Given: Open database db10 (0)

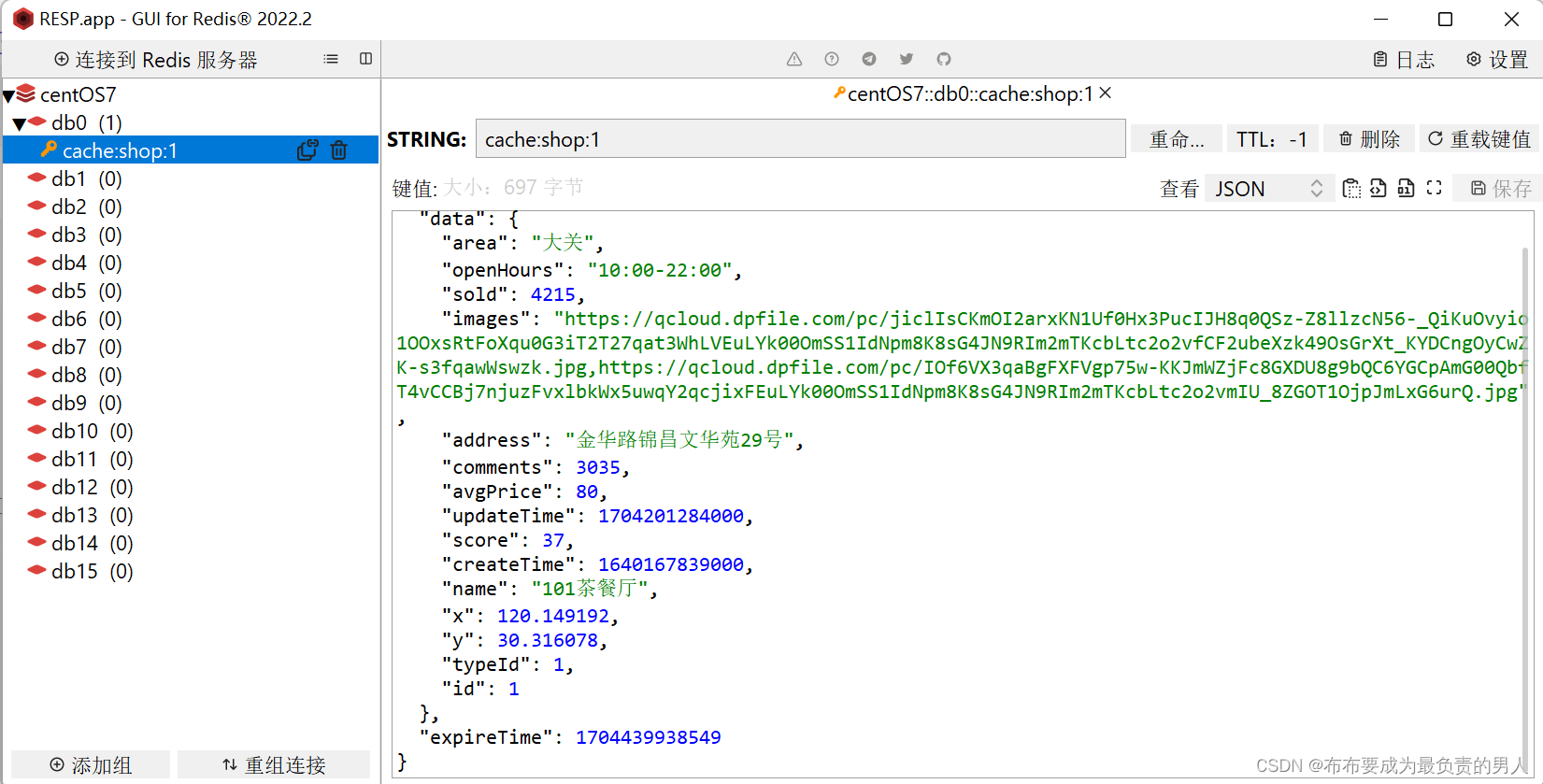Looking at the screenshot, I should (x=92, y=431).
